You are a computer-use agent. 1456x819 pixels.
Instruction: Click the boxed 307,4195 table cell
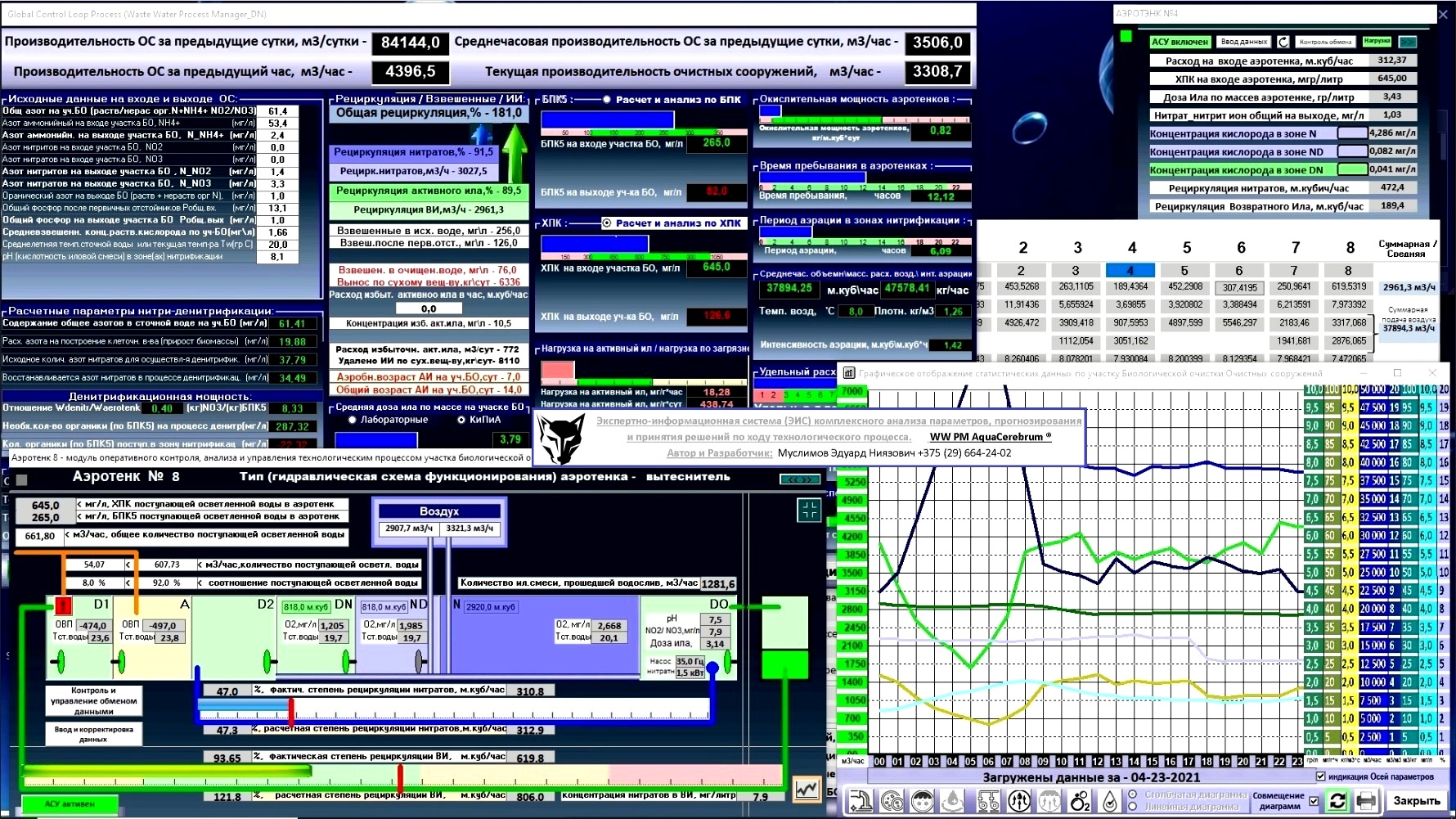(x=1240, y=288)
